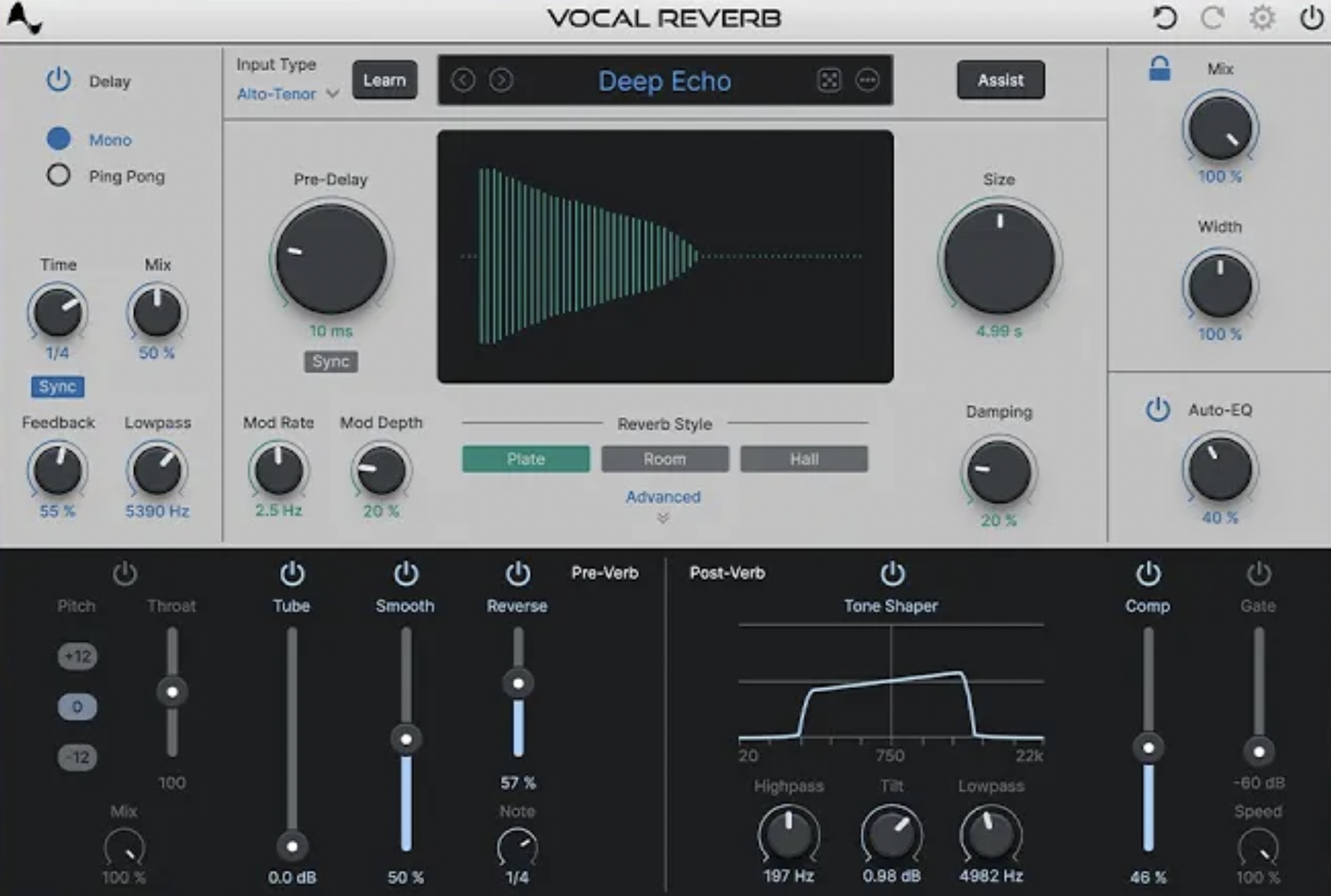Redo the last undone change
The image size is (1331, 896).
(1212, 18)
